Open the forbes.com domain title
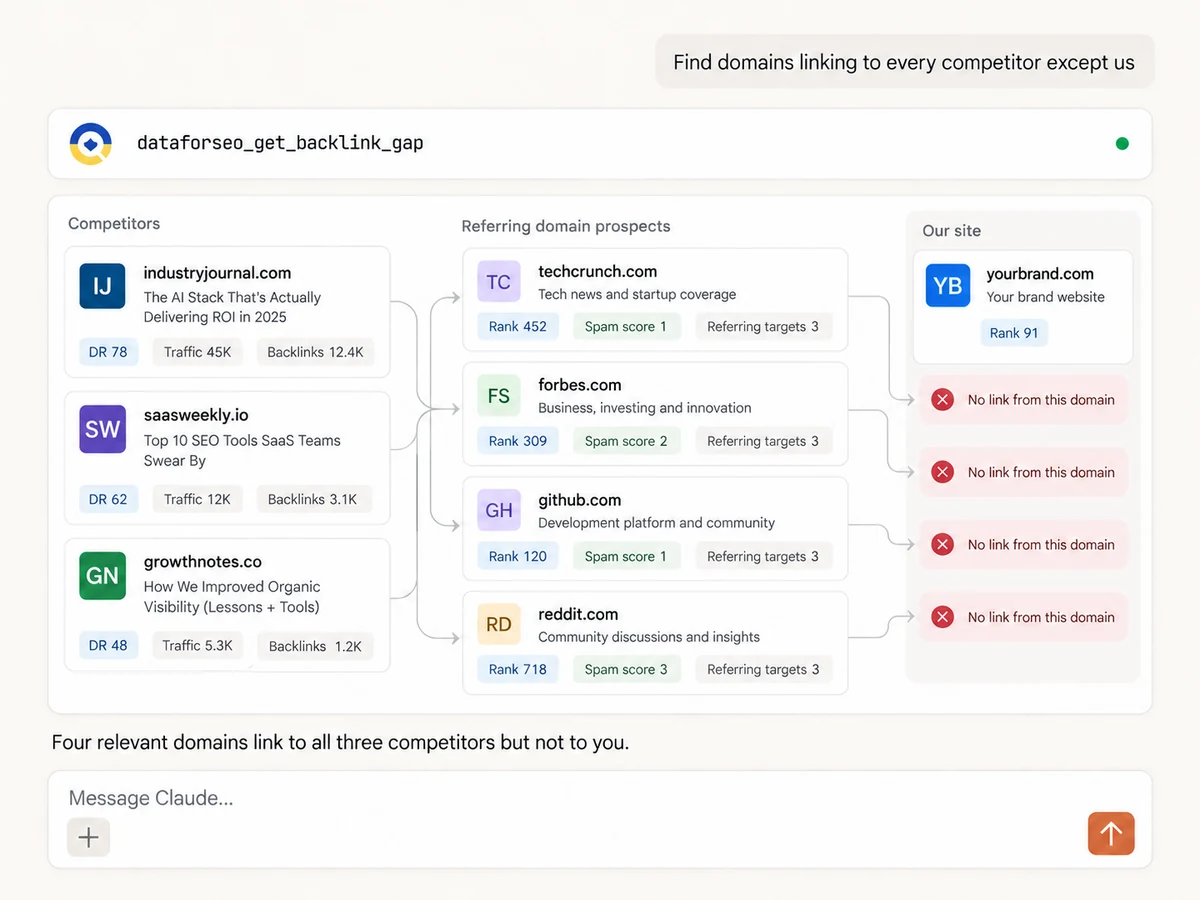This screenshot has width=1200, height=900. 579,385
